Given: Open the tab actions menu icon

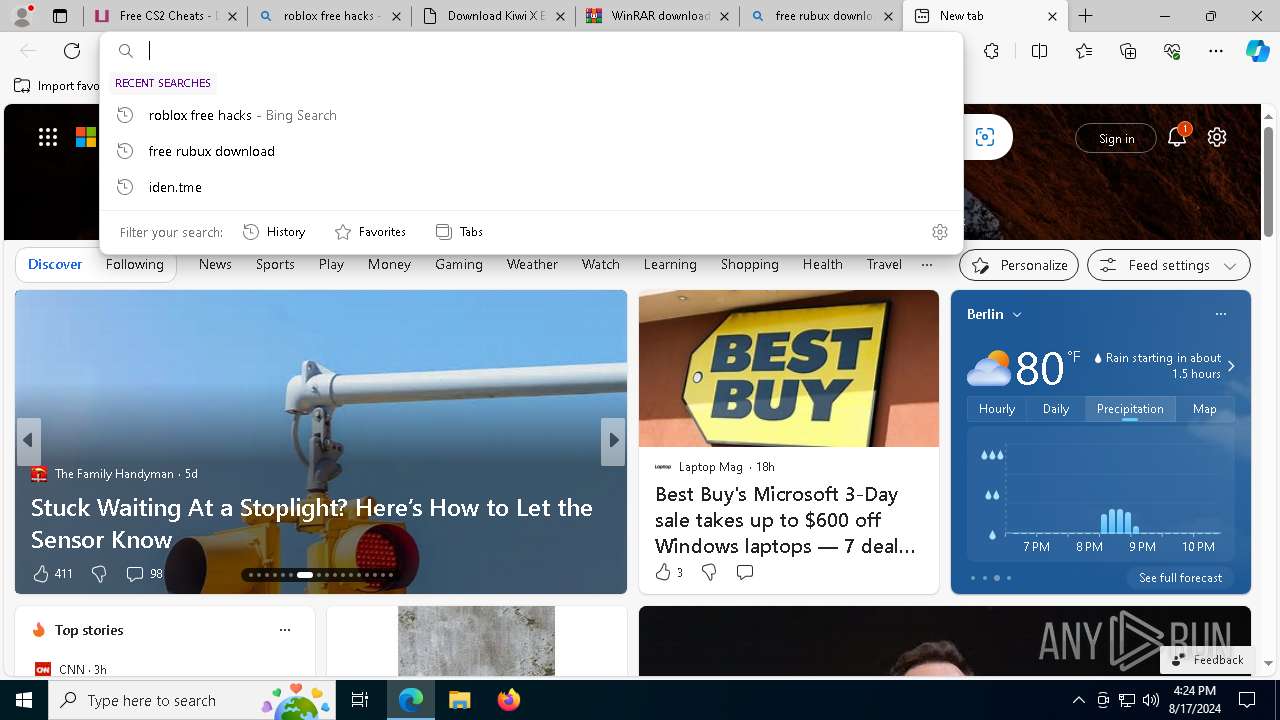Looking at the screenshot, I should 60,16.
